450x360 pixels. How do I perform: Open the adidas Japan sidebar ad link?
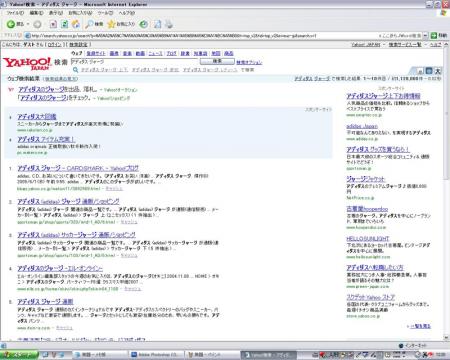pyautogui.click(x=362, y=126)
